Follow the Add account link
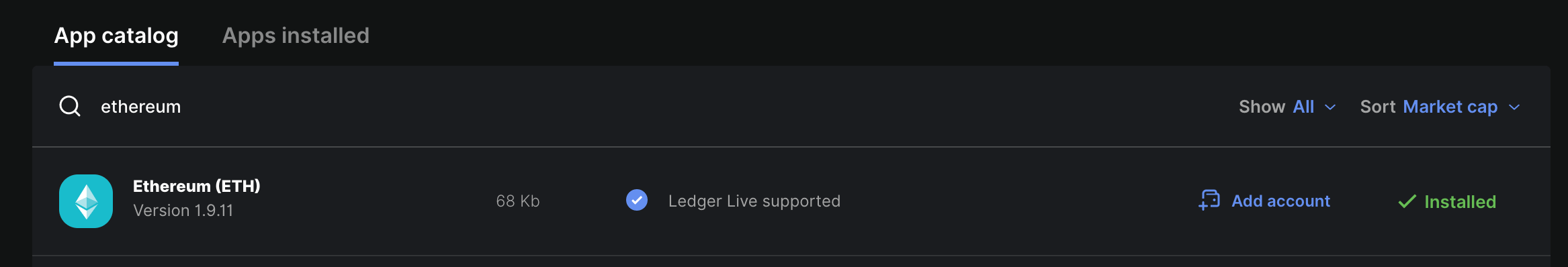Image resolution: width=1568 pixels, height=267 pixels. click(x=1280, y=201)
